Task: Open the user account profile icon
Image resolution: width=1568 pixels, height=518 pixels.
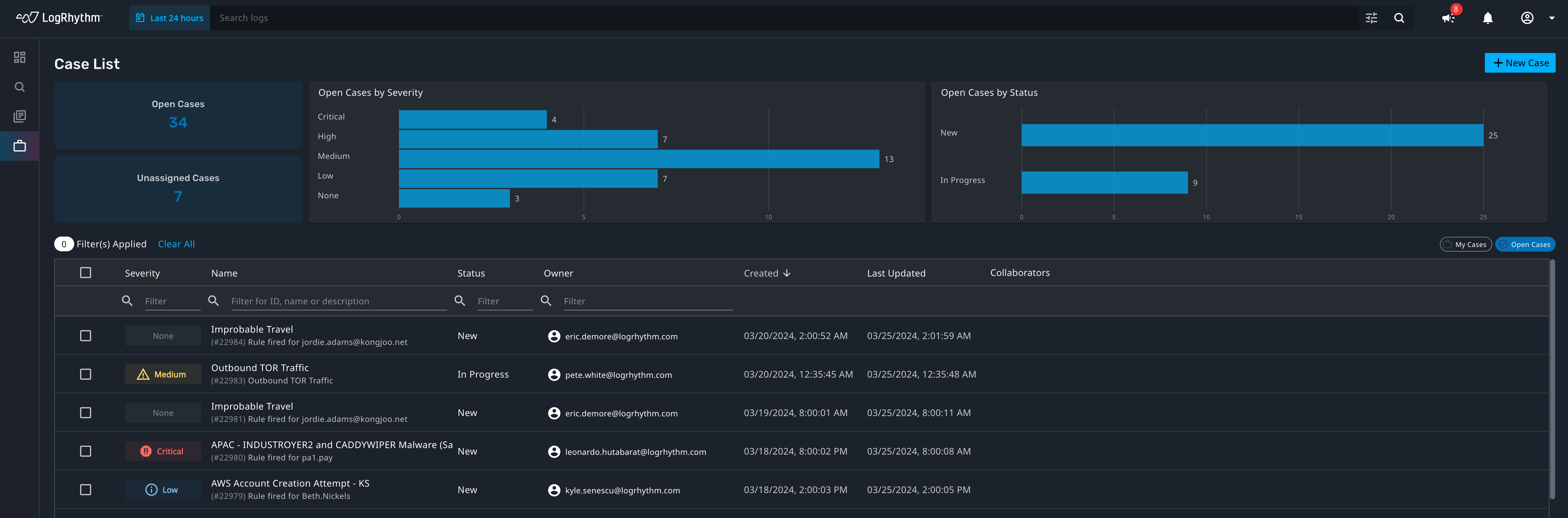Action: (x=1527, y=18)
